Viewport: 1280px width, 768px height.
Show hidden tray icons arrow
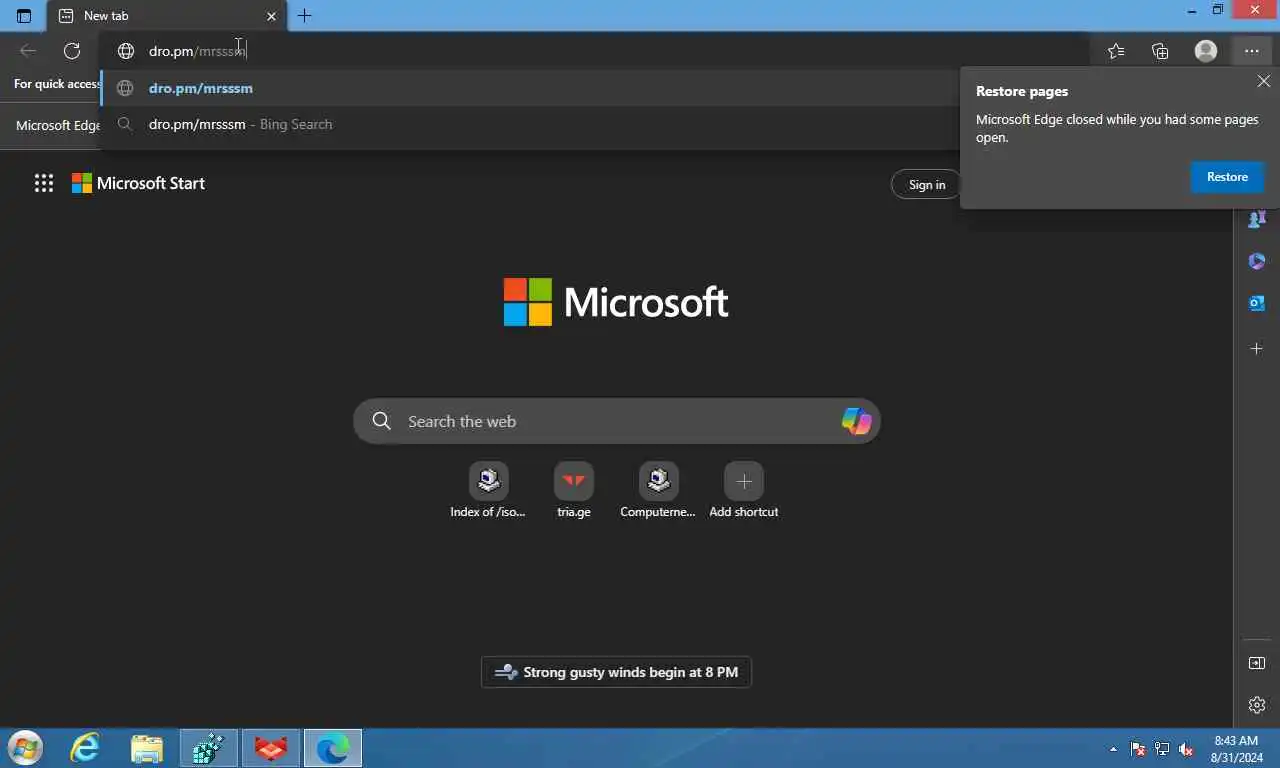(1114, 749)
